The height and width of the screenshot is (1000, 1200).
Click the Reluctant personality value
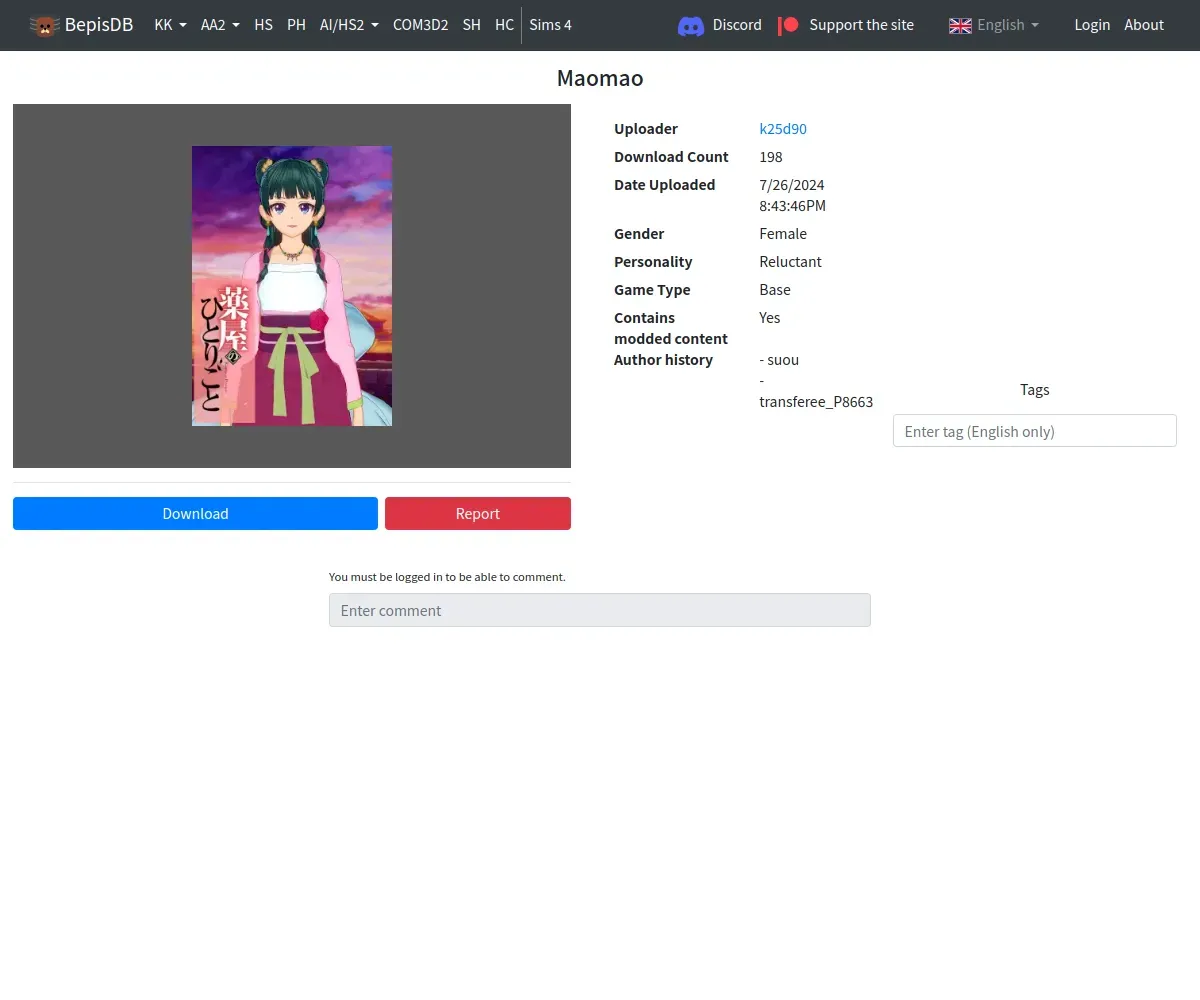[x=790, y=262]
